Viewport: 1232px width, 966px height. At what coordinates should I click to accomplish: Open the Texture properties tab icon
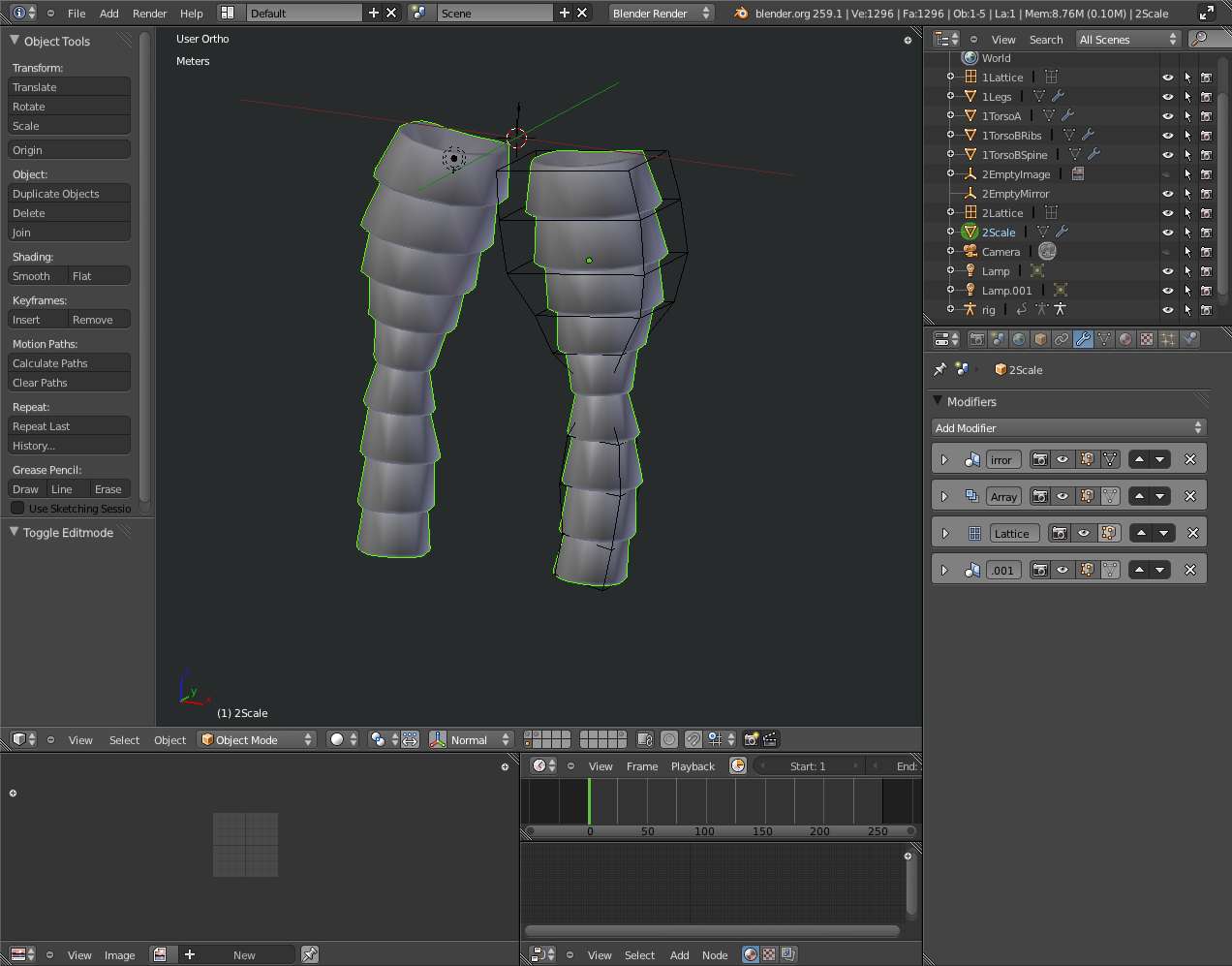1147,339
